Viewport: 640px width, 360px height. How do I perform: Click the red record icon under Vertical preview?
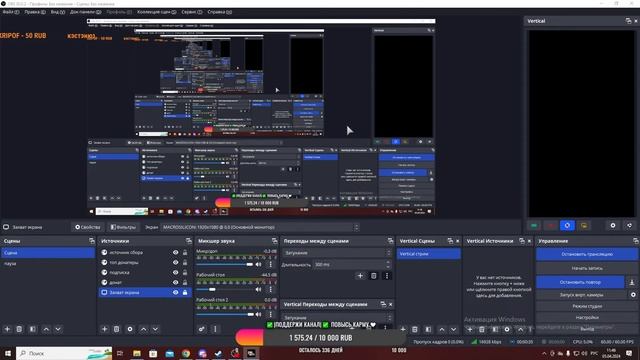(x=551, y=225)
